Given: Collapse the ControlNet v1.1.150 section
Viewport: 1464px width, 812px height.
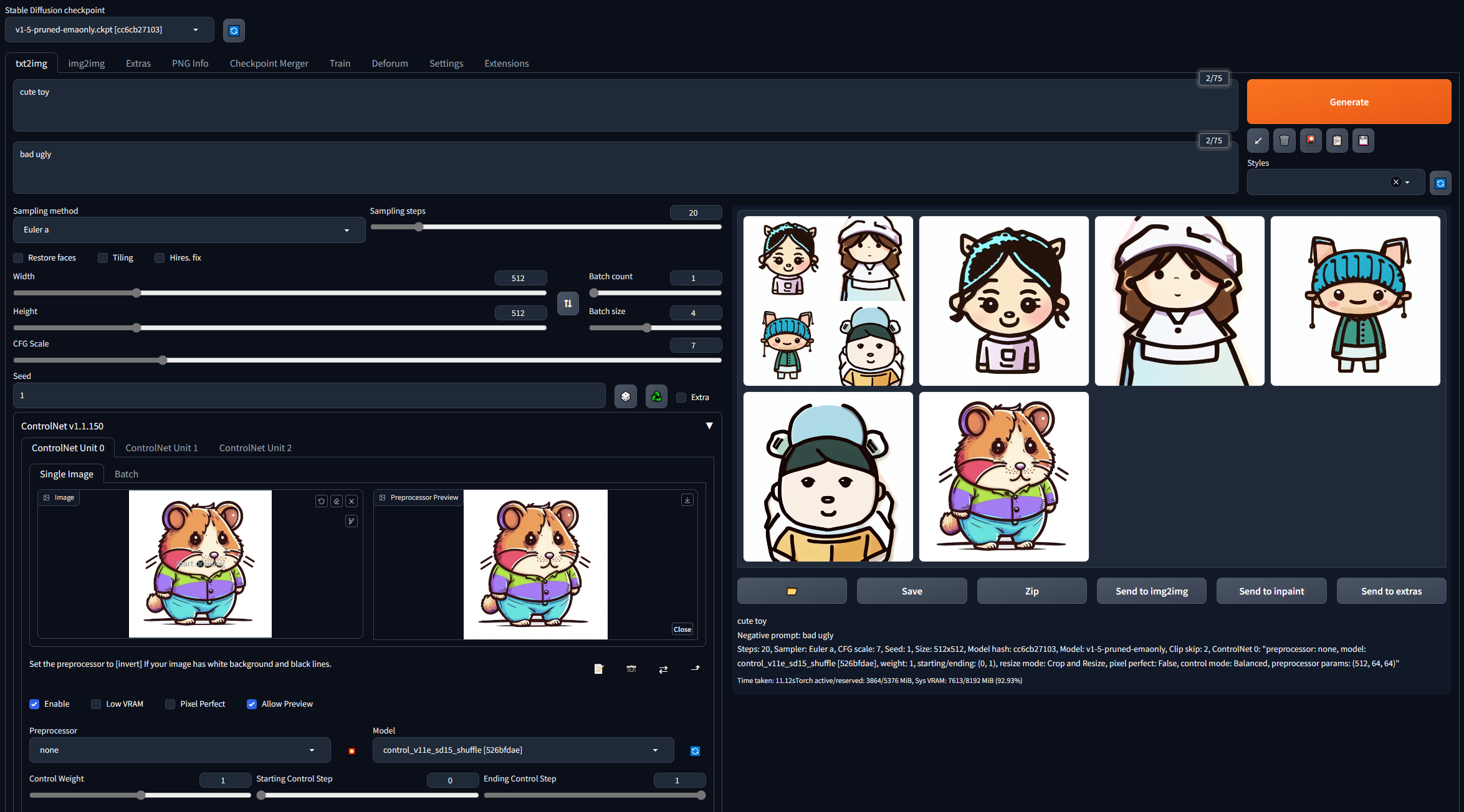Looking at the screenshot, I should [709, 426].
